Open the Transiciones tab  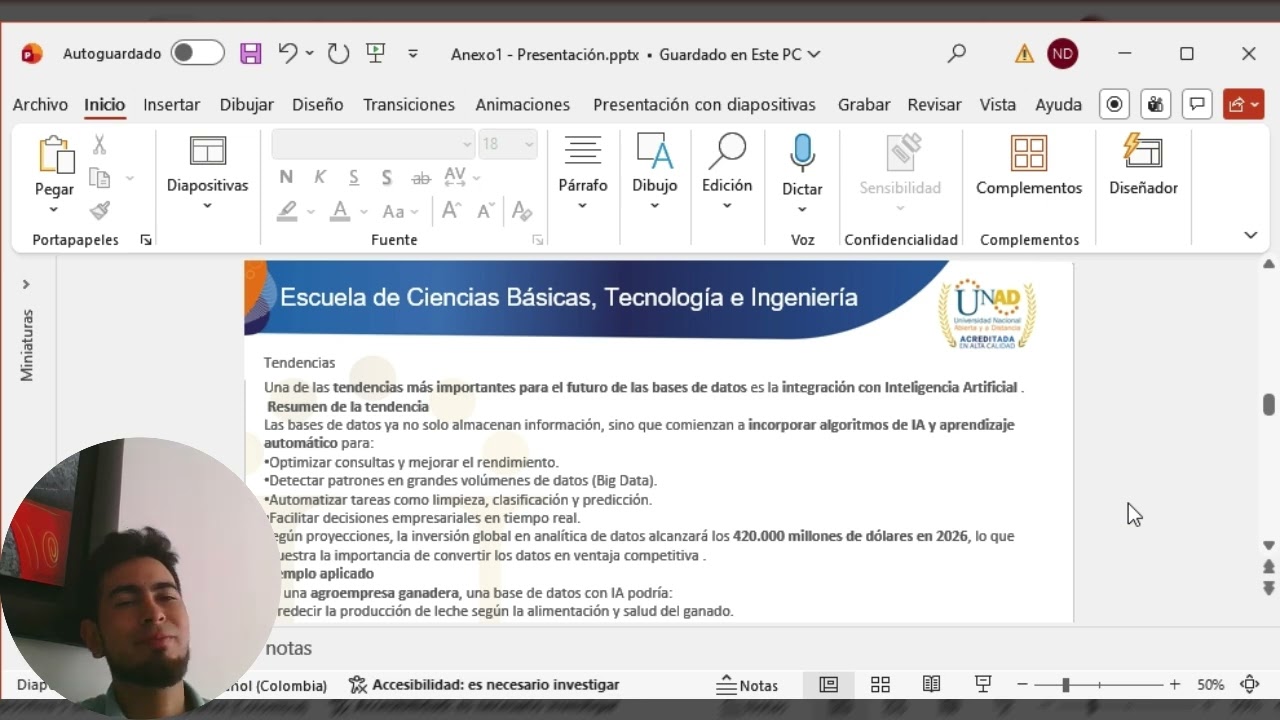tap(408, 104)
